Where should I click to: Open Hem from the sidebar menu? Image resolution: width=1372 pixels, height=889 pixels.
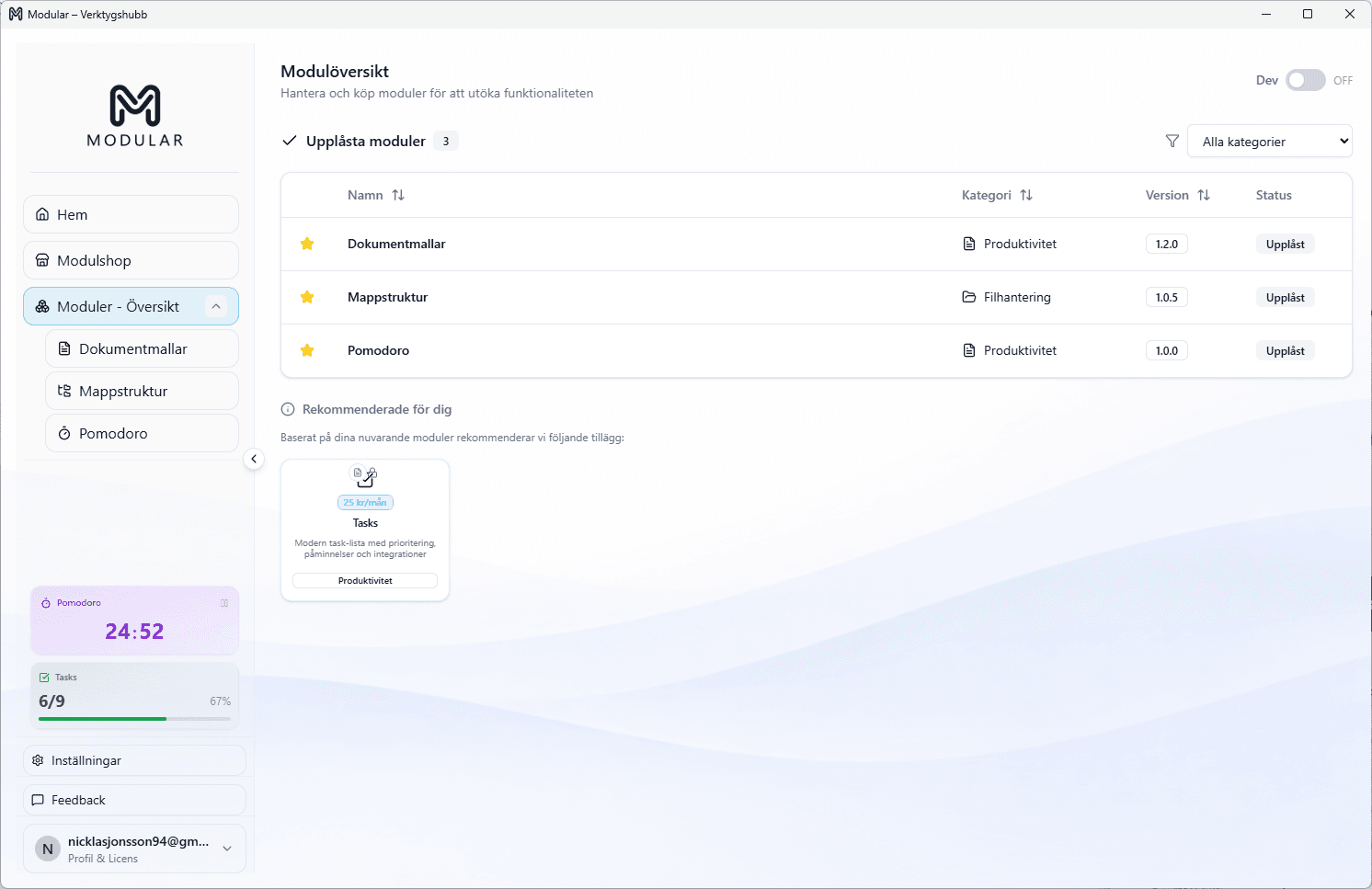tap(72, 214)
